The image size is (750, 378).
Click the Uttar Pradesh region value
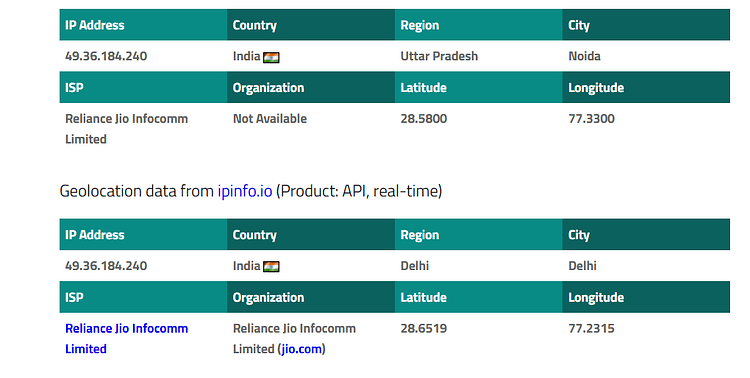point(439,56)
